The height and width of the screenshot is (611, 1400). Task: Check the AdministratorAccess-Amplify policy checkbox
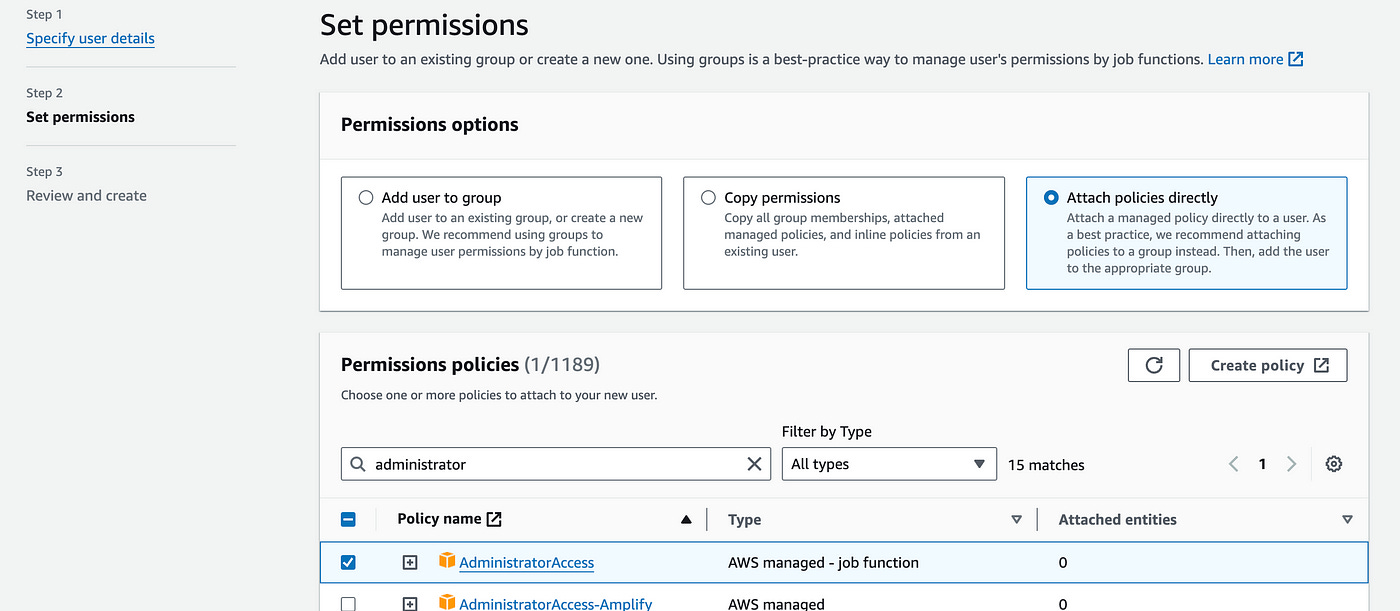point(348,604)
